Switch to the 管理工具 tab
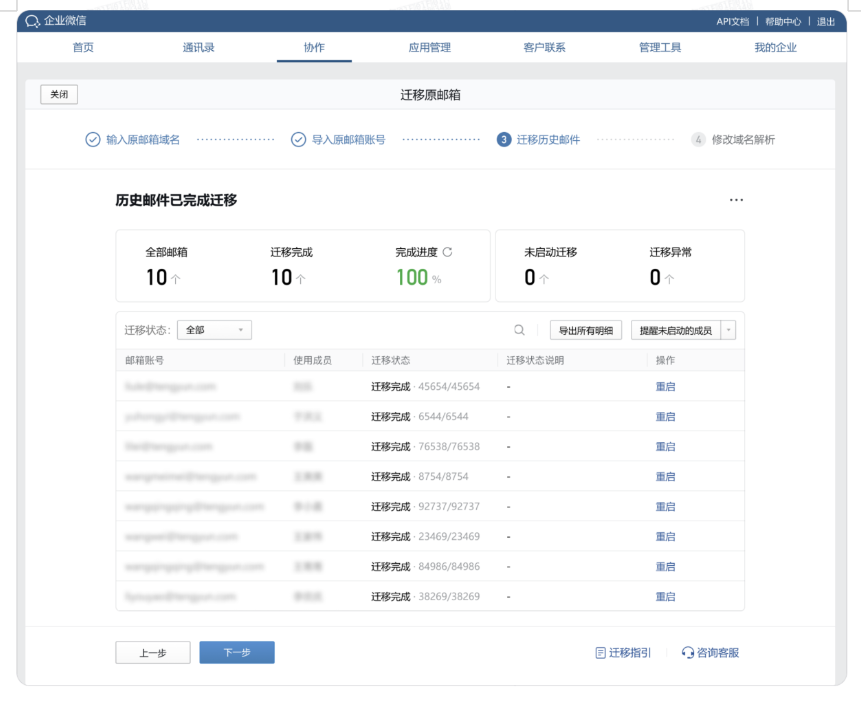 tap(659, 46)
